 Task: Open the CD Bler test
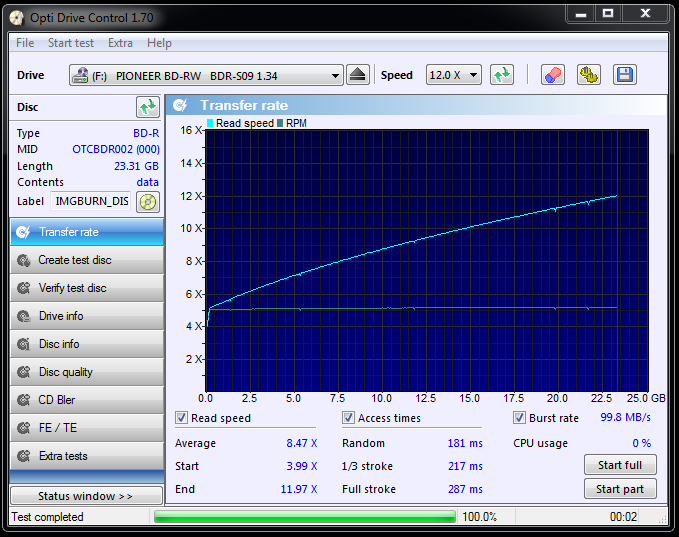(87, 400)
